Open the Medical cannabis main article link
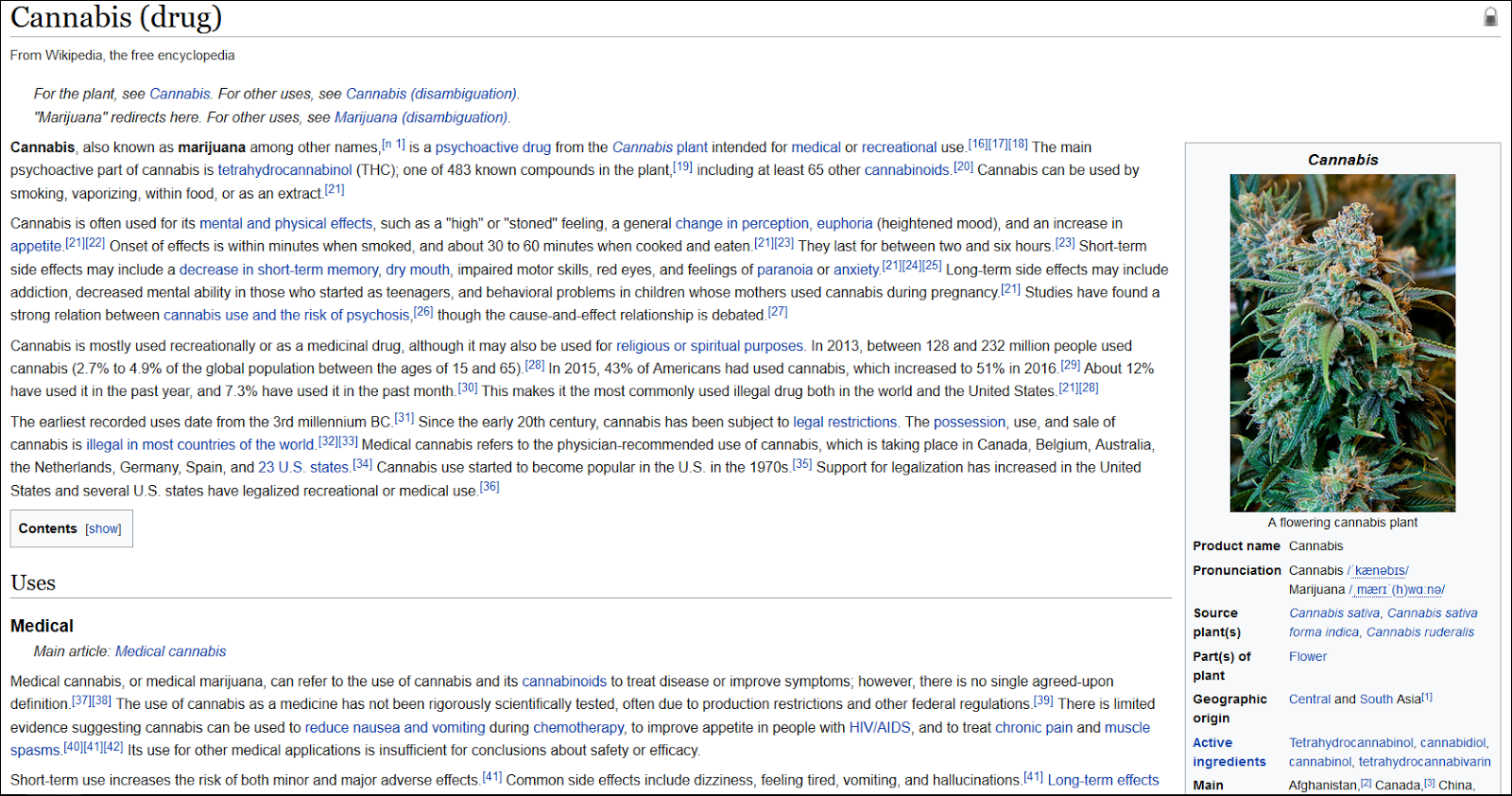 [x=170, y=652]
